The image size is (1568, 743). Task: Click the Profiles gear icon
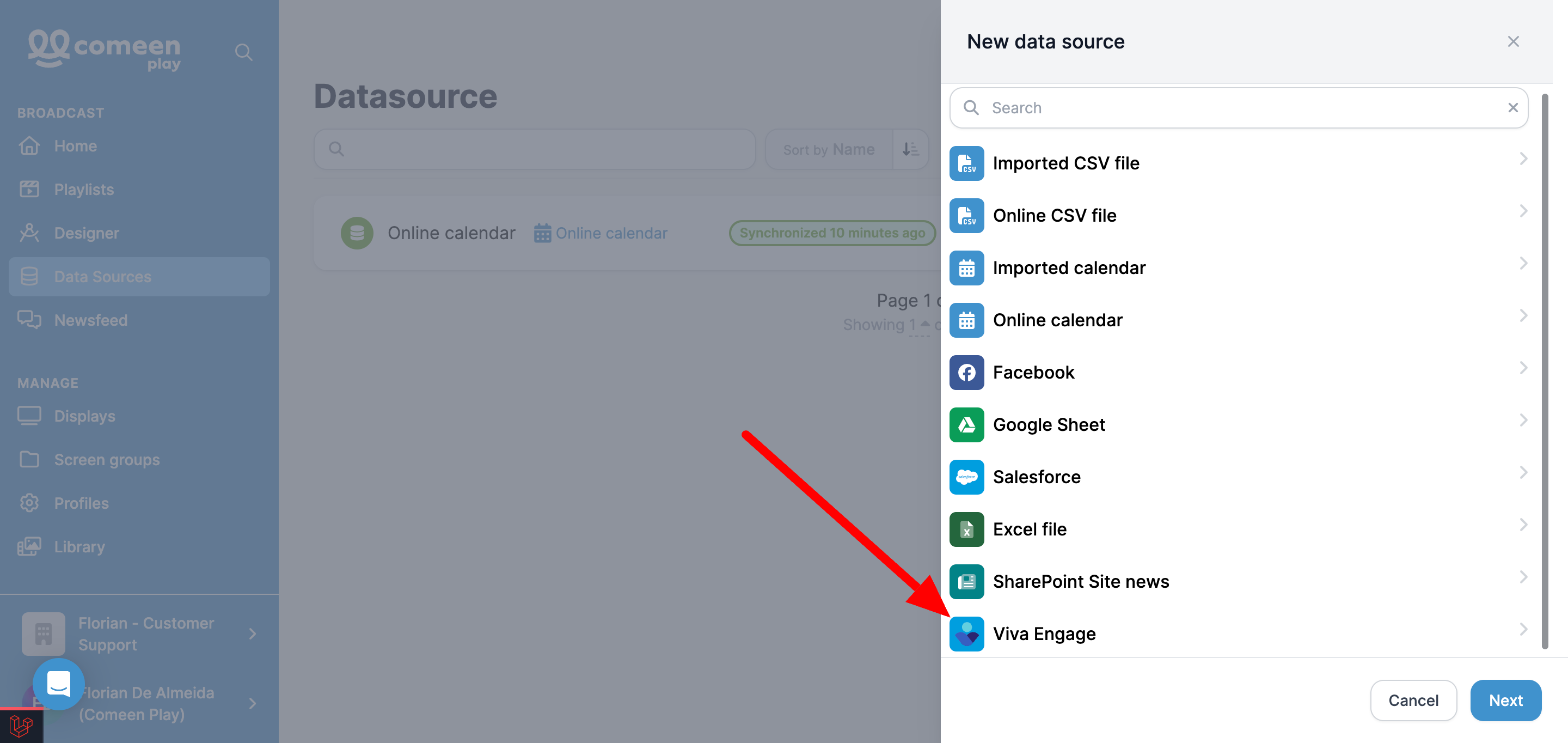point(29,503)
